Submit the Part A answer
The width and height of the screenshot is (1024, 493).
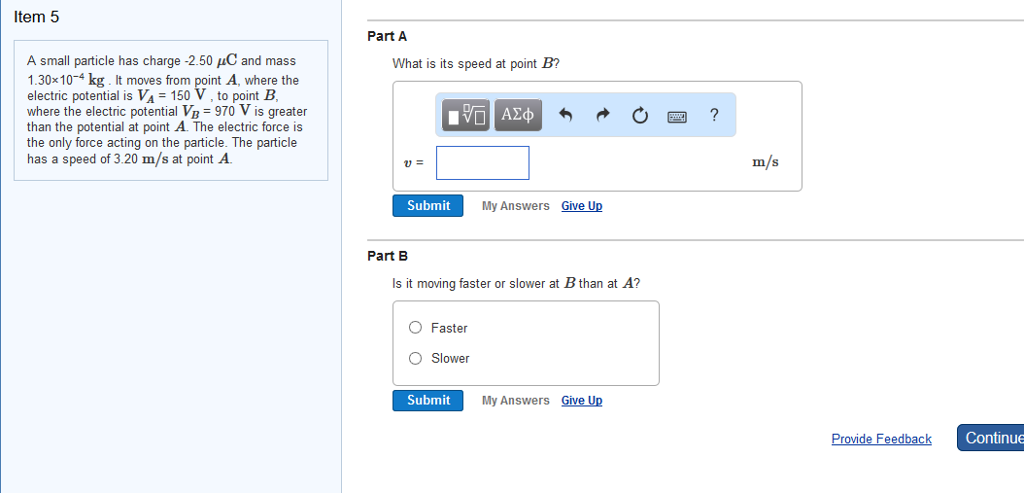click(x=428, y=206)
